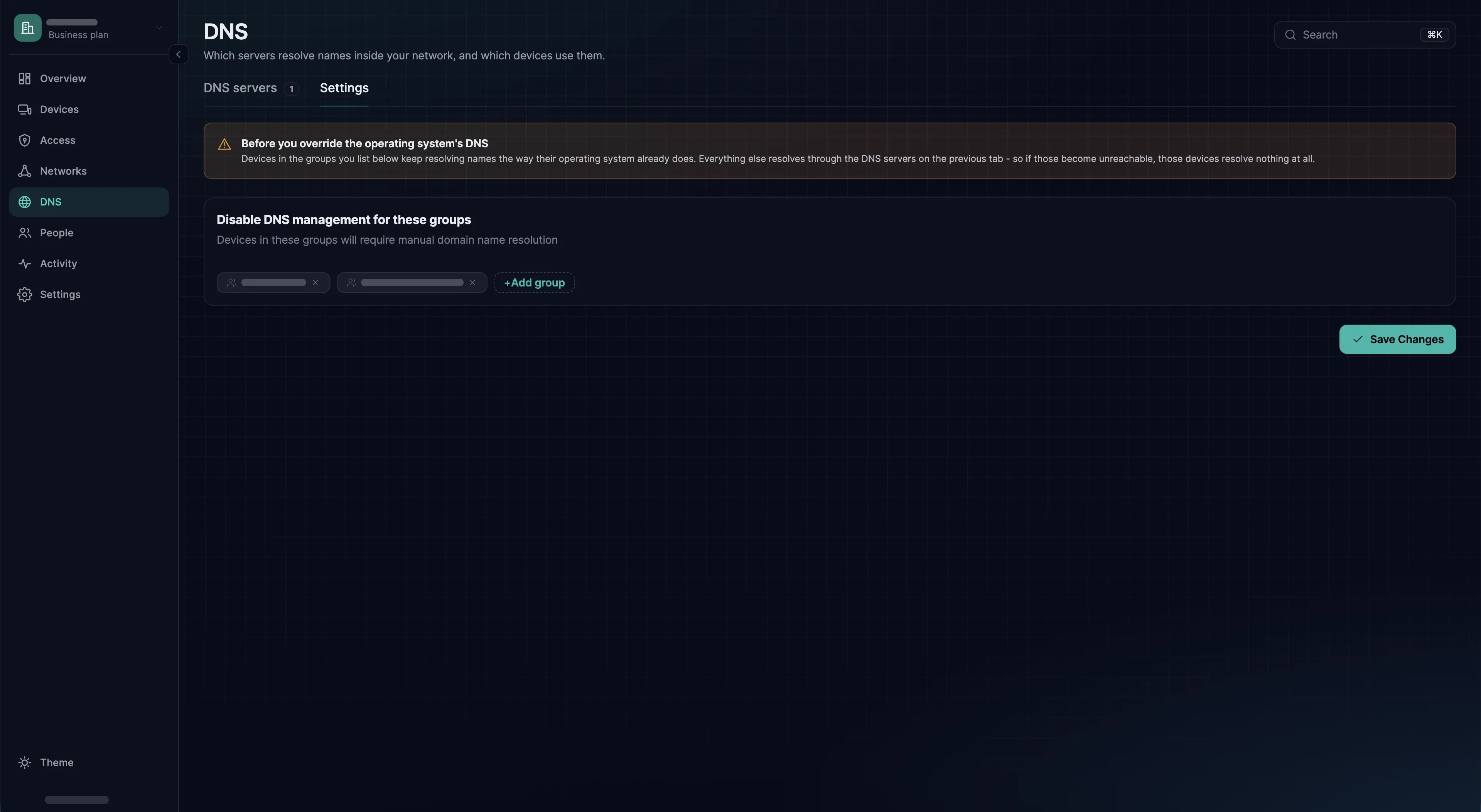Click the Activity pulse icon

(x=24, y=264)
